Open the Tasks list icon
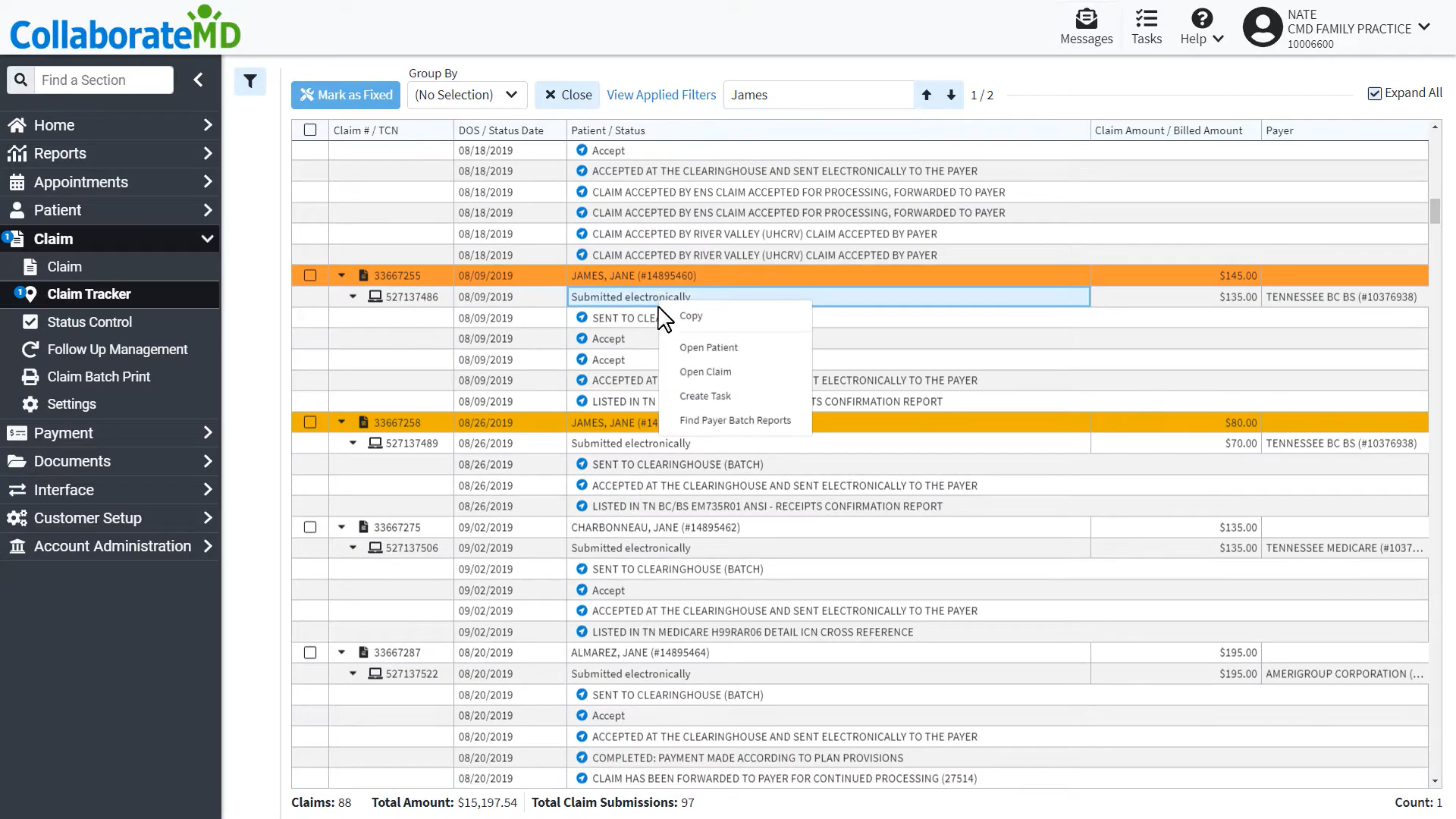The height and width of the screenshot is (819, 1456). tap(1146, 27)
